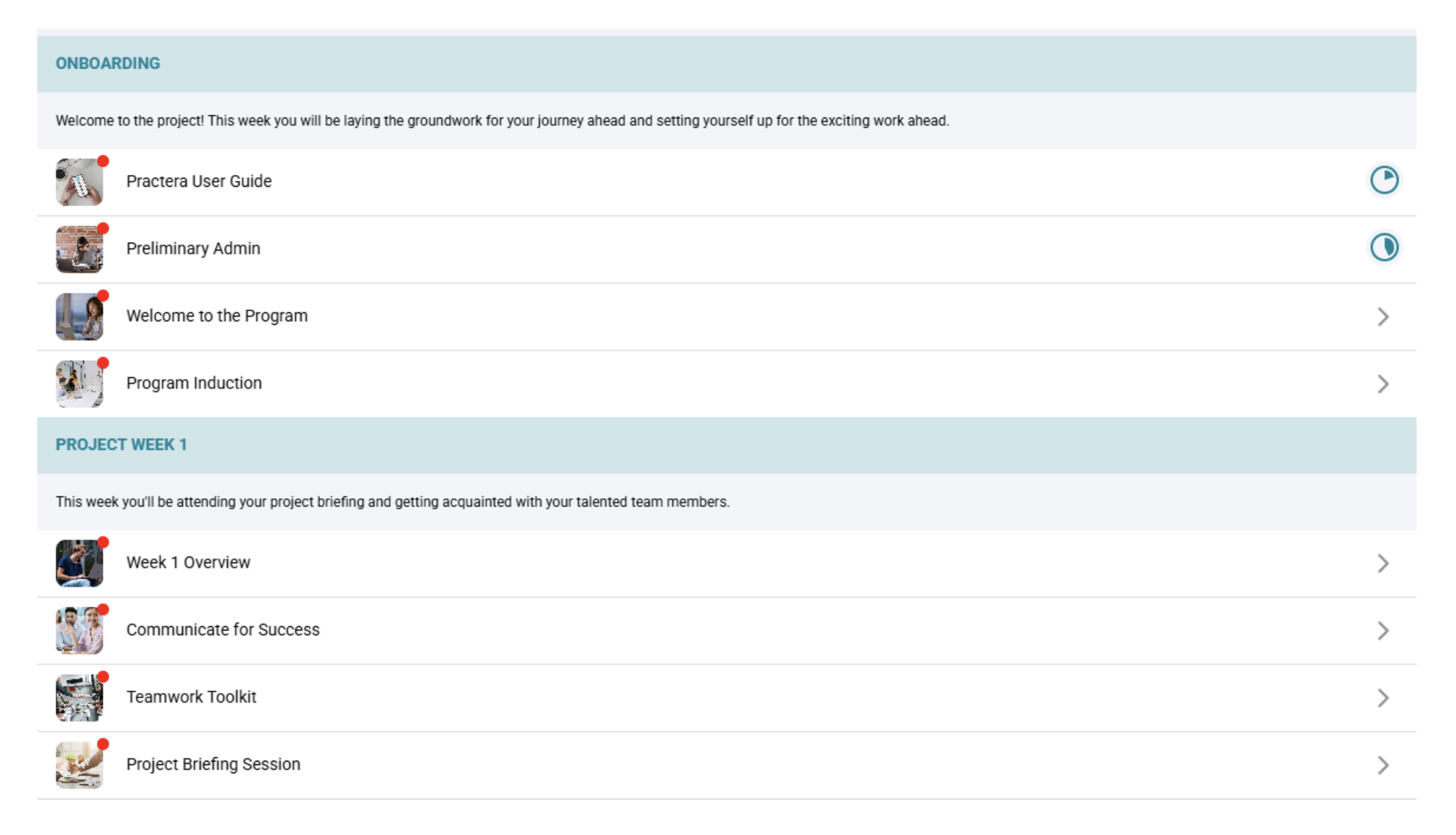Screen dimensions: 1456x835
Task: Click Welcome to the Program thumbnail
Action: coord(79,316)
